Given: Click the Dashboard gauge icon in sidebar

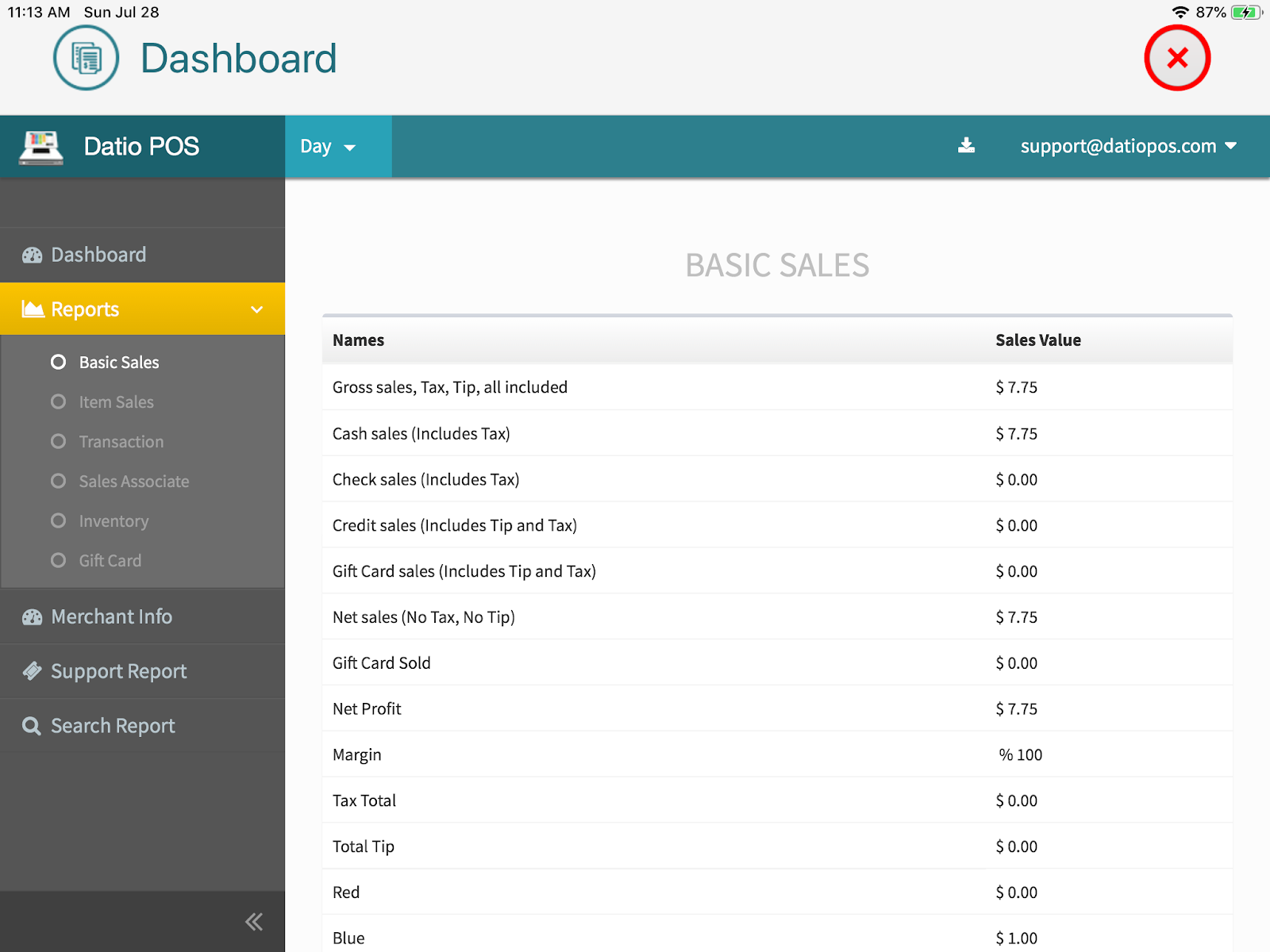Looking at the screenshot, I should [x=32, y=255].
